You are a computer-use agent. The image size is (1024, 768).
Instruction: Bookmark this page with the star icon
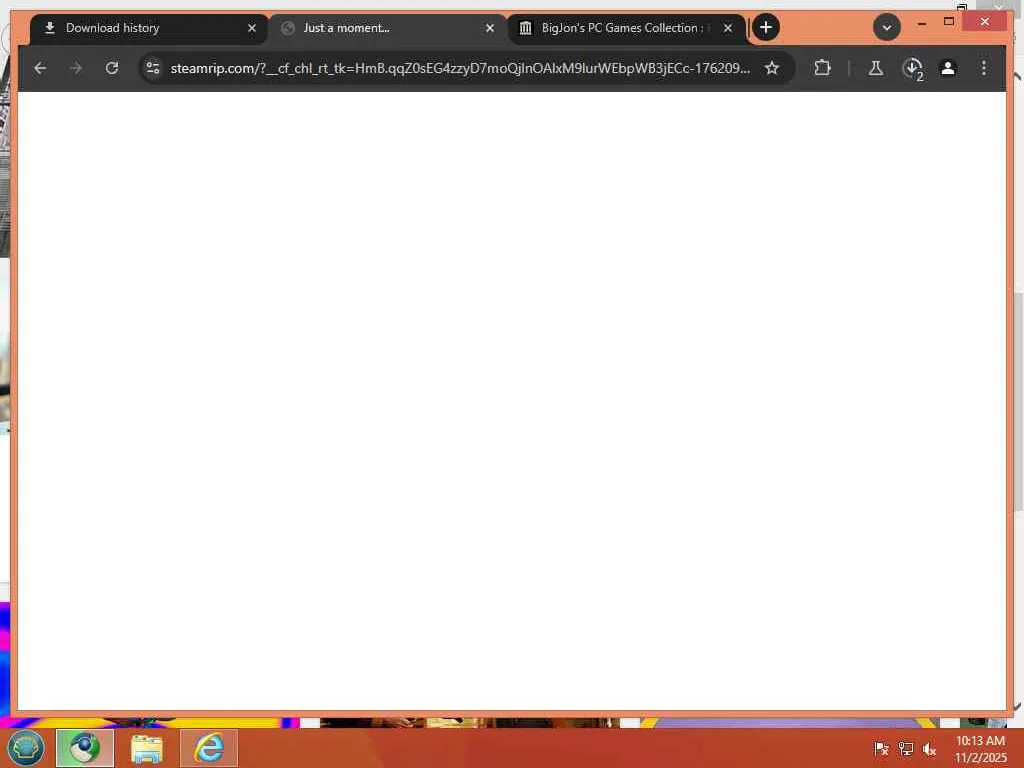772,68
